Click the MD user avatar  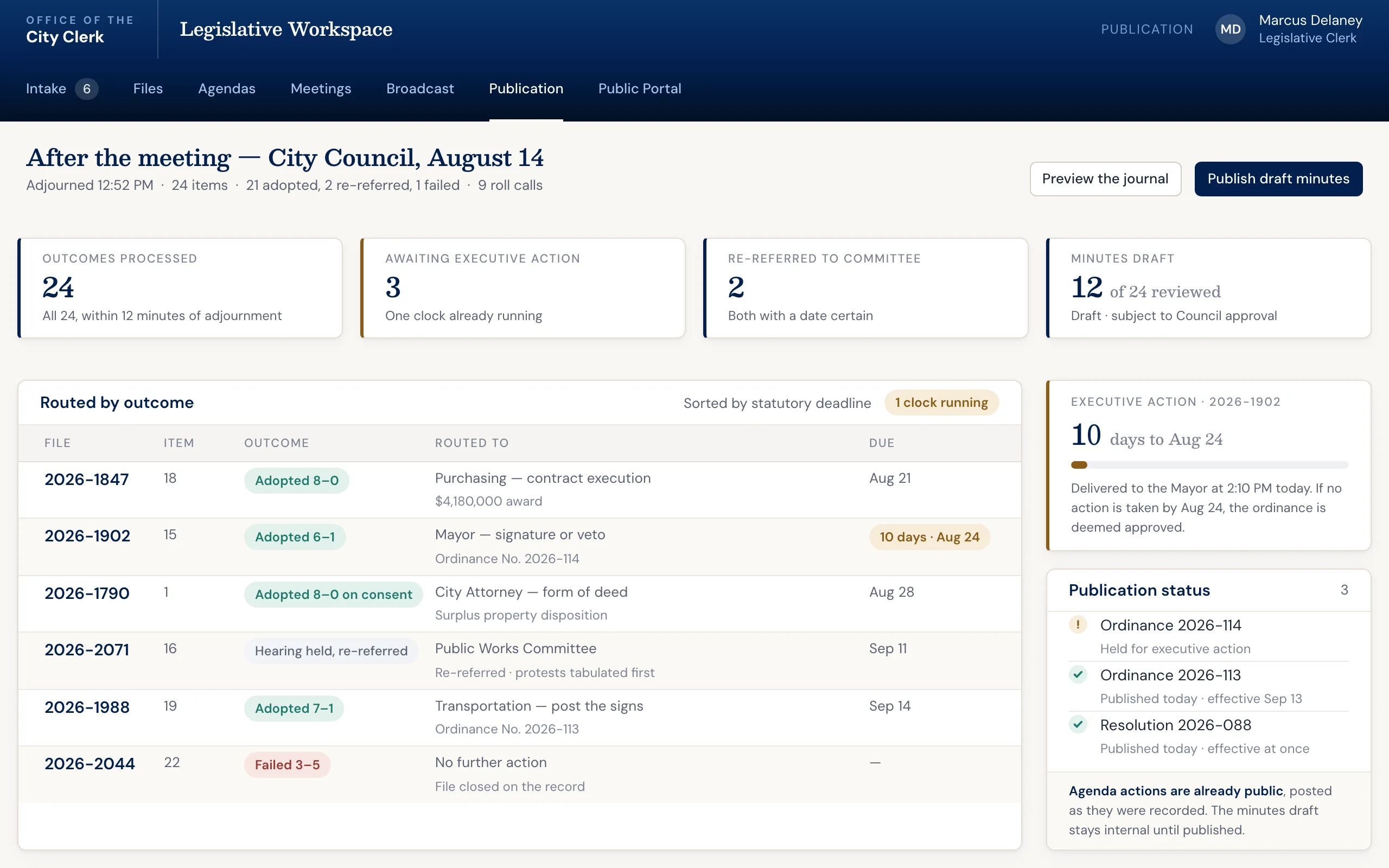click(x=1230, y=29)
